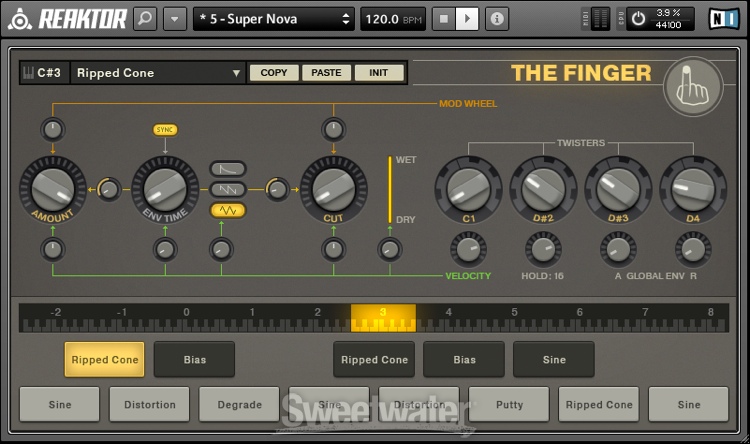This screenshot has width=750, height=444.
Task: Click the rightmost light Sine pad
Action: pos(689,404)
